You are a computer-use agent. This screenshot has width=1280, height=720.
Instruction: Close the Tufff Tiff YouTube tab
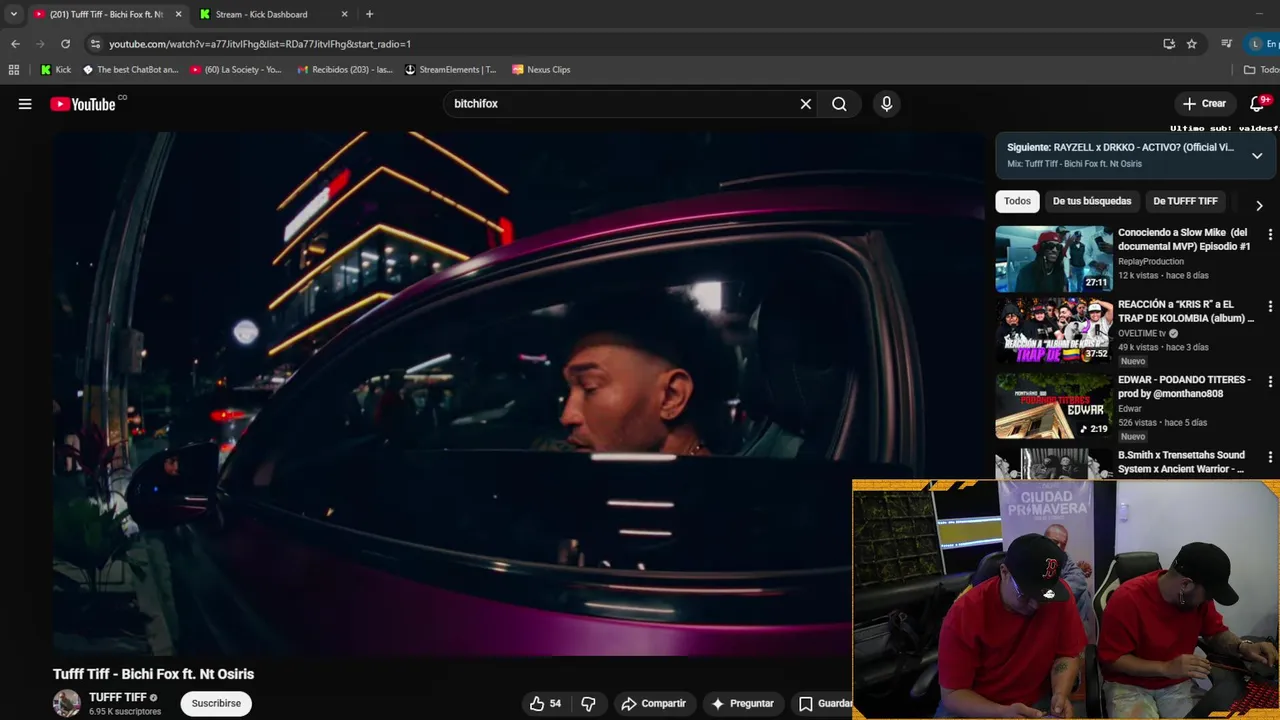178,14
